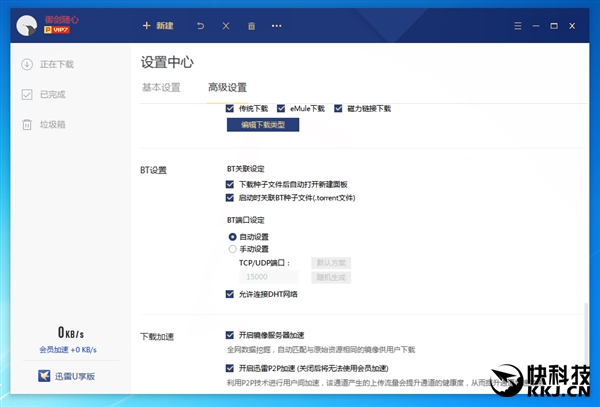Screen dimensions: 600x407
Task: Close the Xunlei window
Action: pyautogui.click(x=572, y=26)
